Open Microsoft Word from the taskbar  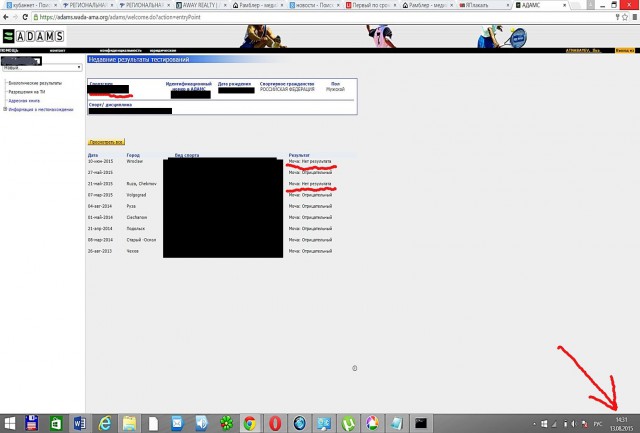coord(80,422)
